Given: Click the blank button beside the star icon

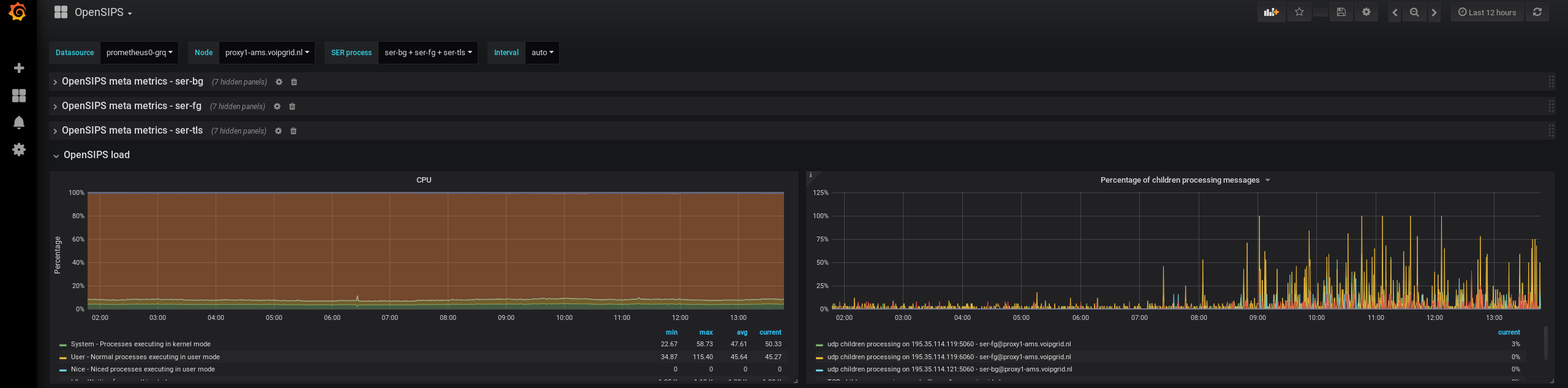Looking at the screenshot, I should 1321,12.
